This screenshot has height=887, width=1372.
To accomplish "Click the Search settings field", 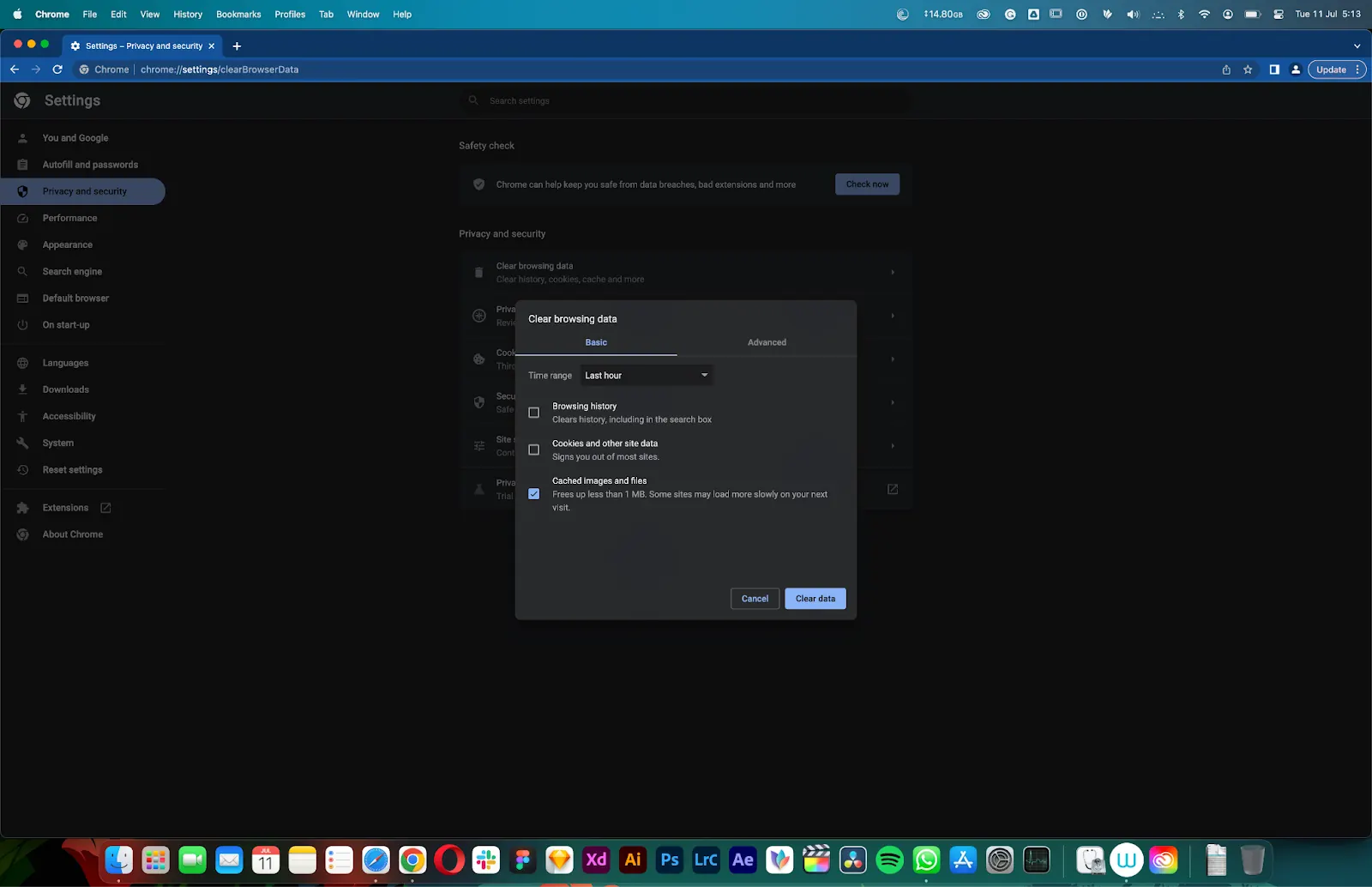I will [x=686, y=100].
